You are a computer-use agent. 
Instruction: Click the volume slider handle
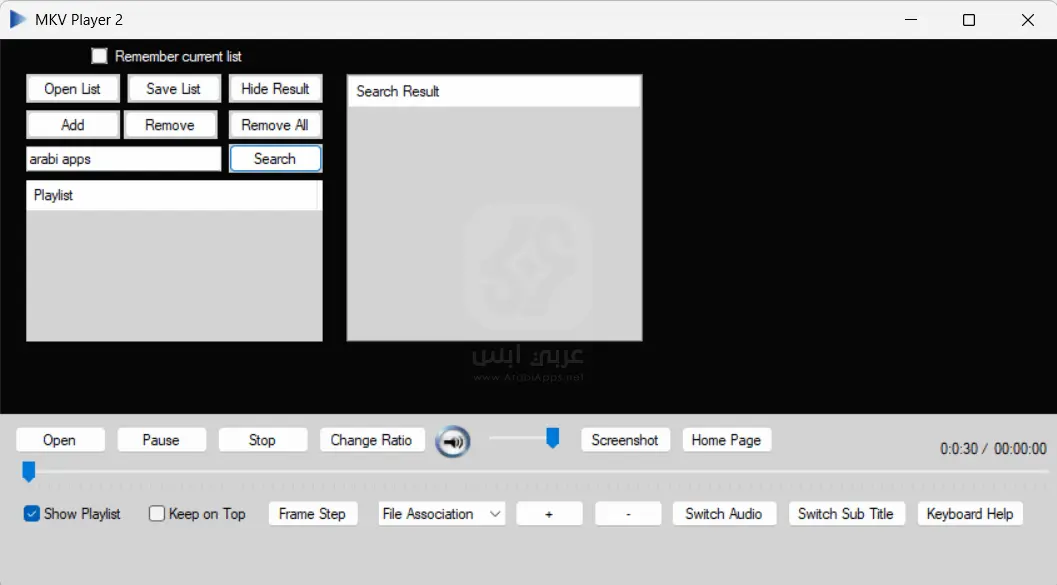(552, 438)
